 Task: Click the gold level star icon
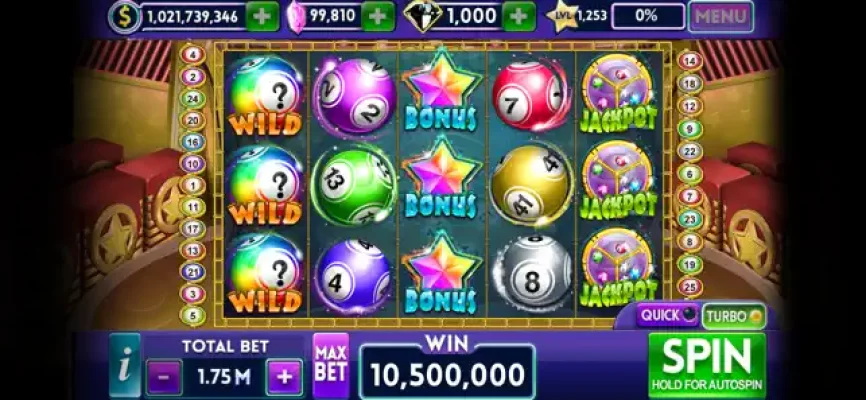(x=562, y=17)
